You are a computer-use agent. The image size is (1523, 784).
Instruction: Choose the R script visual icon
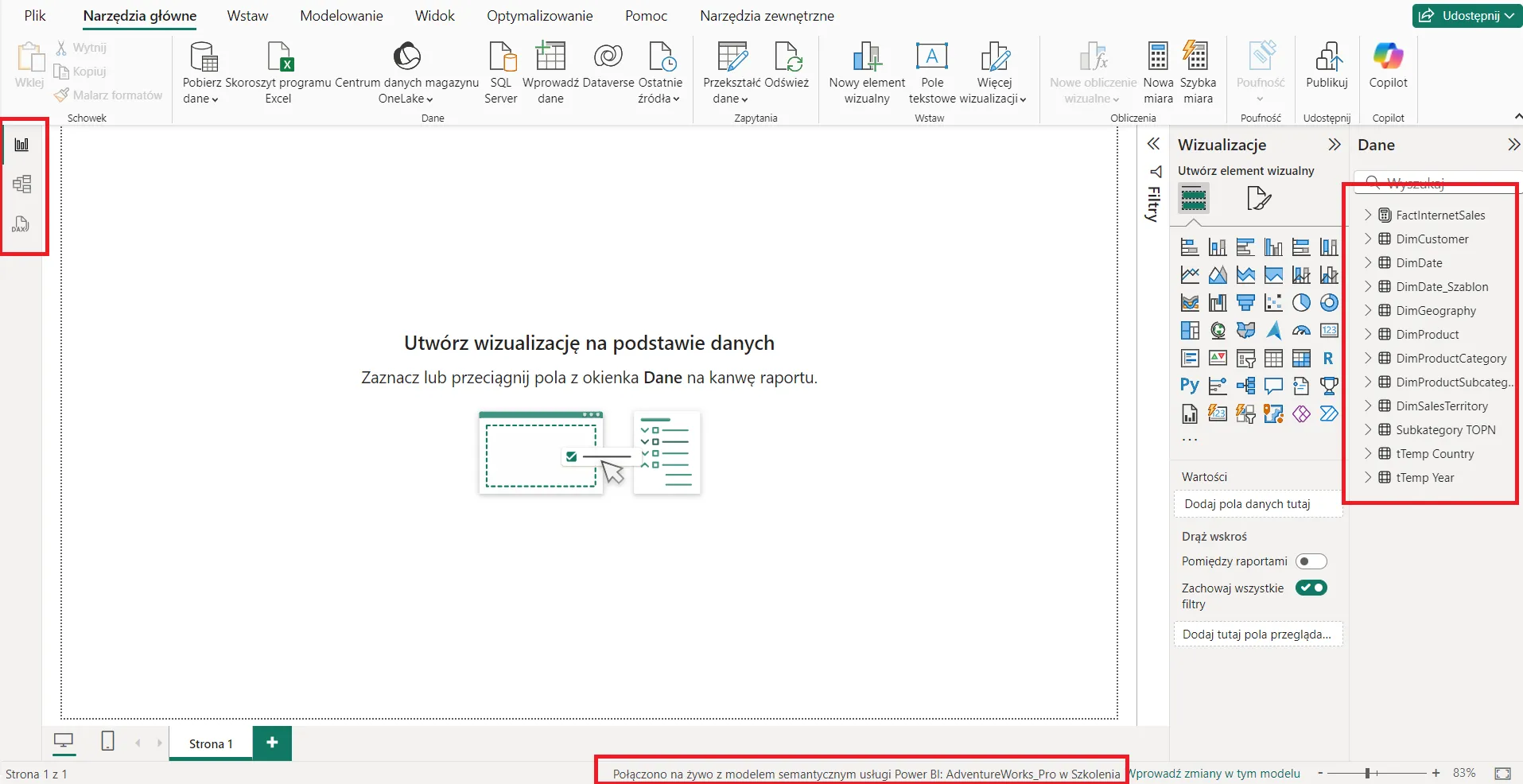1328,359
